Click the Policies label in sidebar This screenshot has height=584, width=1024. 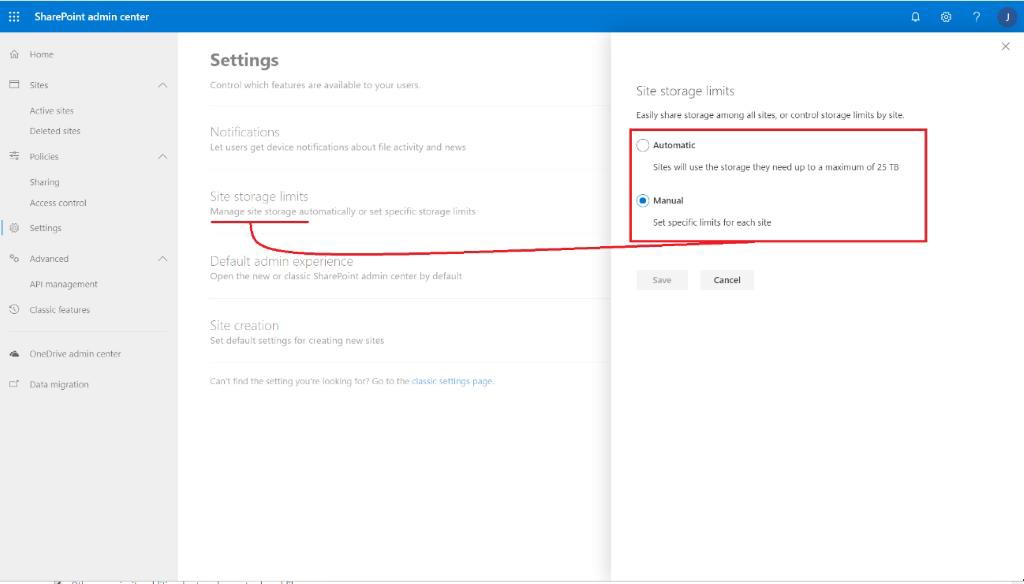44,156
